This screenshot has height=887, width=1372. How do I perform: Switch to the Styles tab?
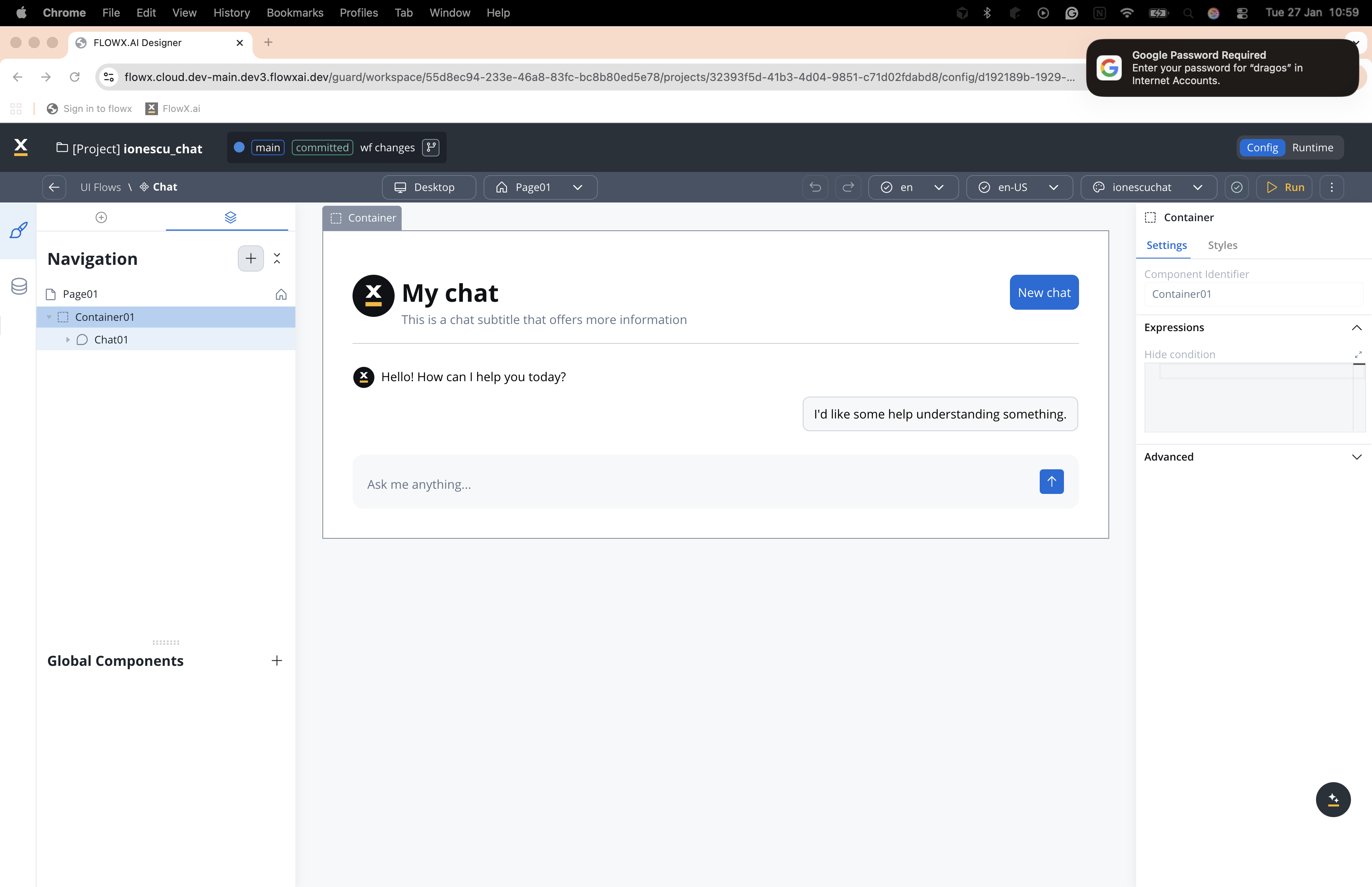point(1222,245)
